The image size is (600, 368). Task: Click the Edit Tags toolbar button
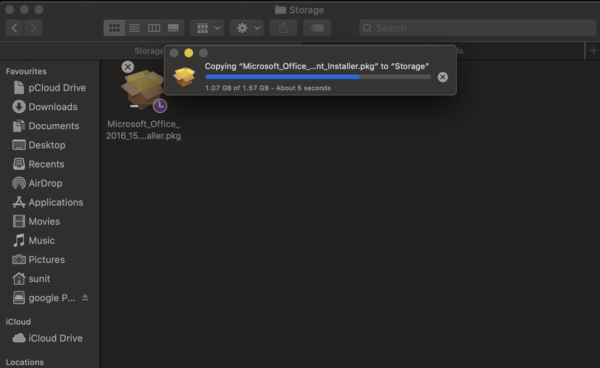coord(317,28)
